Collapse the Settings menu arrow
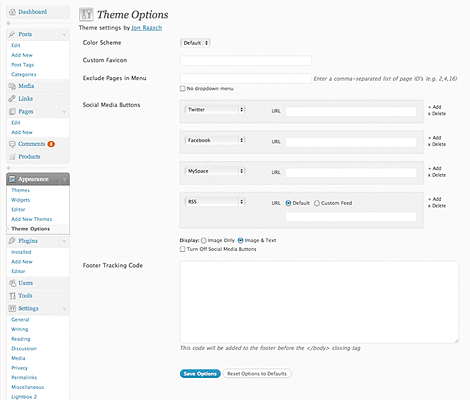The height and width of the screenshot is (400, 470). pyautogui.click(x=64, y=309)
